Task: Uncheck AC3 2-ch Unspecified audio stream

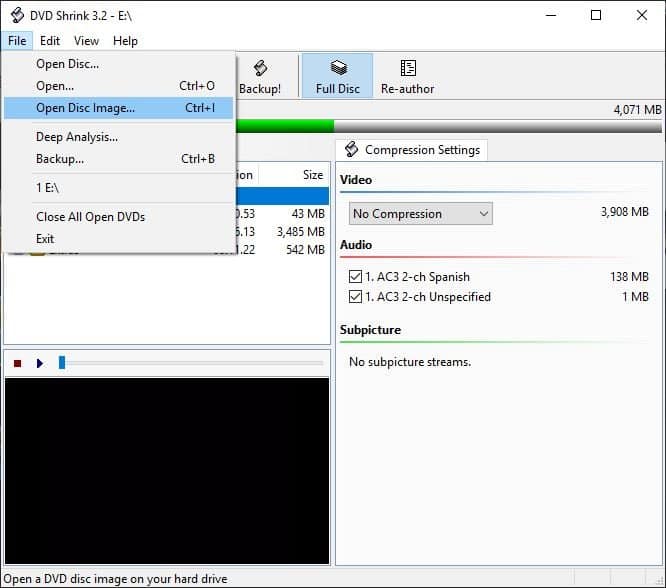Action: [355, 297]
